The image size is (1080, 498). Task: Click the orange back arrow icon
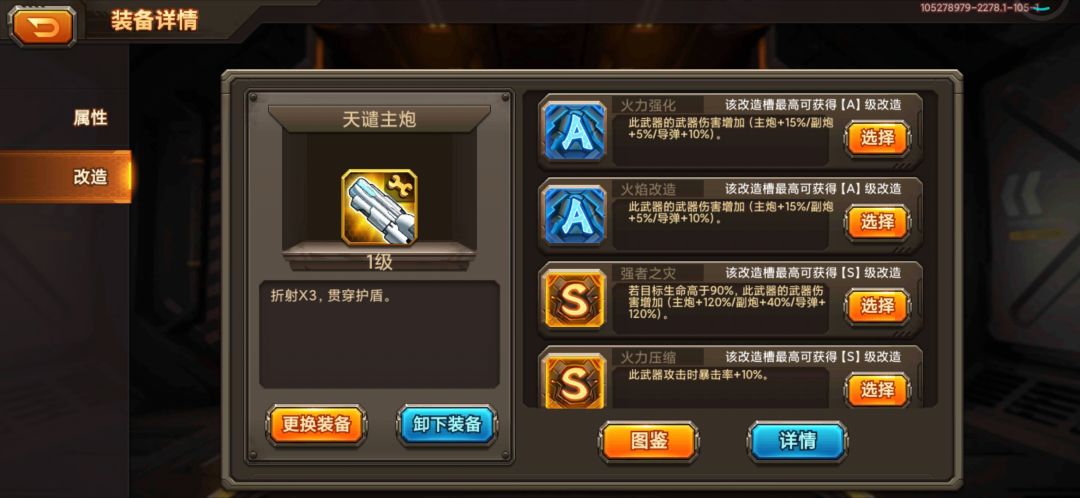click(42, 26)
